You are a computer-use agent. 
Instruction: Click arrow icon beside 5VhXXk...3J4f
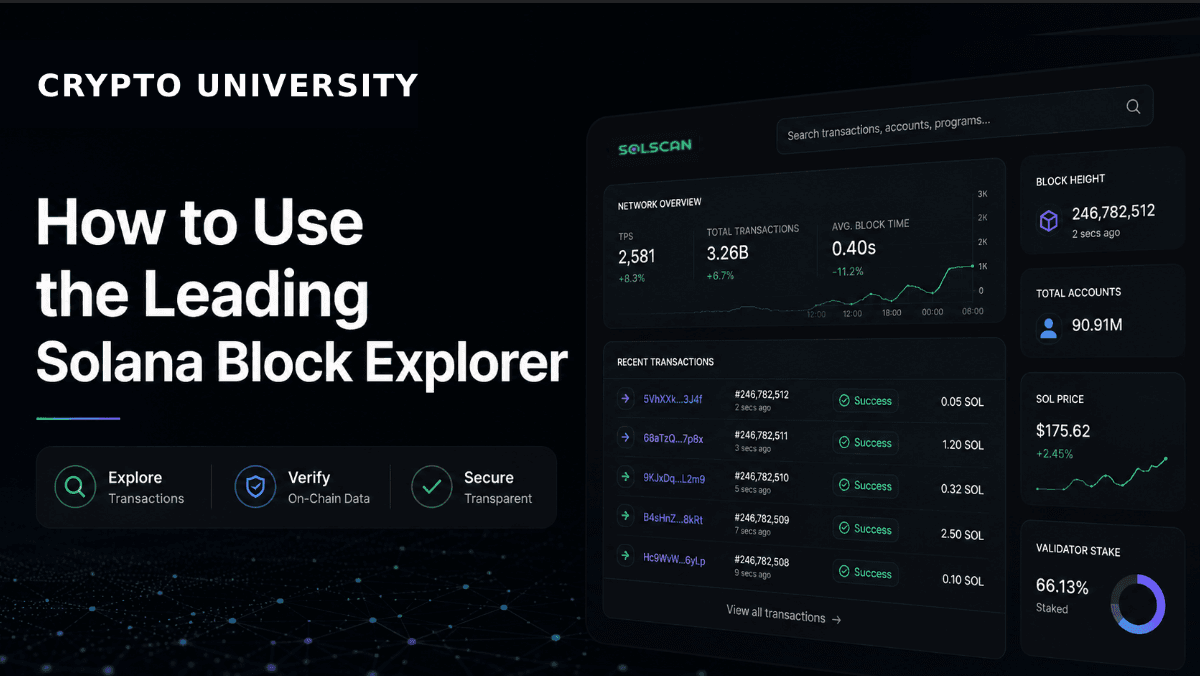626,398
